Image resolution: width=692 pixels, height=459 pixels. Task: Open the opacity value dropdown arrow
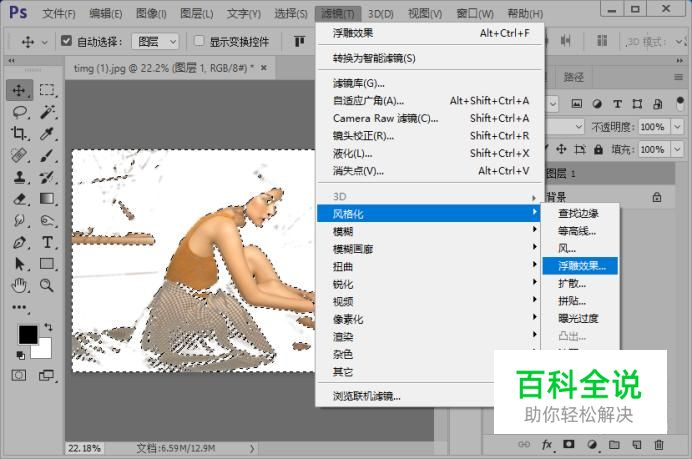(677, 127)
